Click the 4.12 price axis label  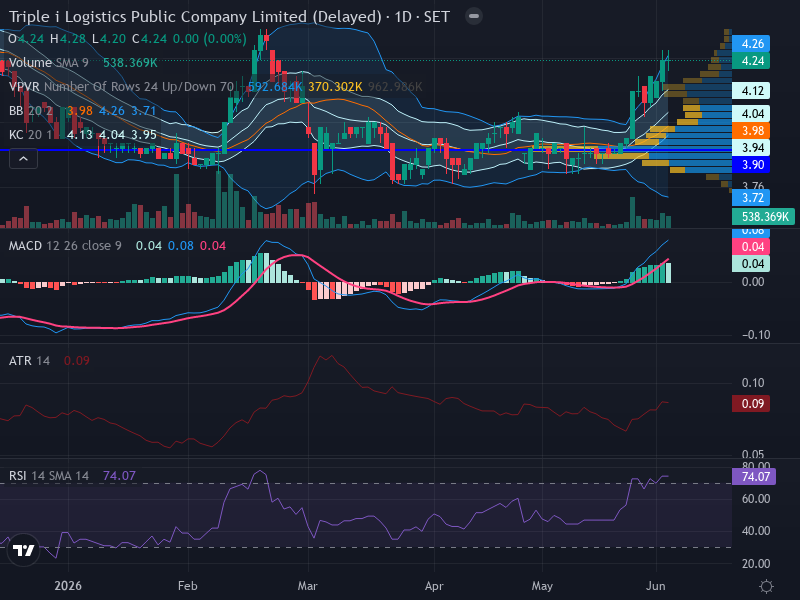coord(751,91)
